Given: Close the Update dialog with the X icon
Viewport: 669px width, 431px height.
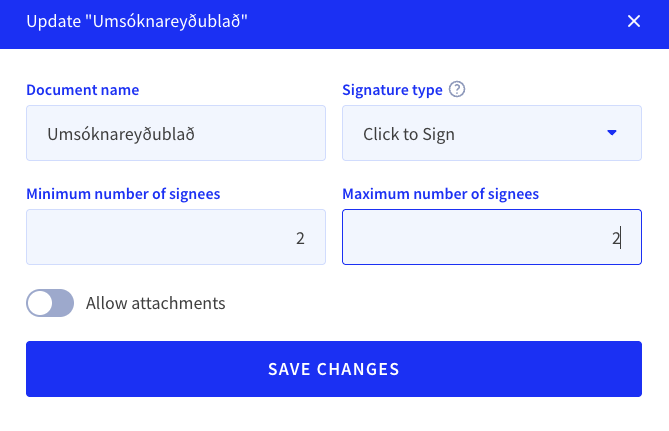Looking at the screenshot, I should pyautogui.click(x=634, y=21).
